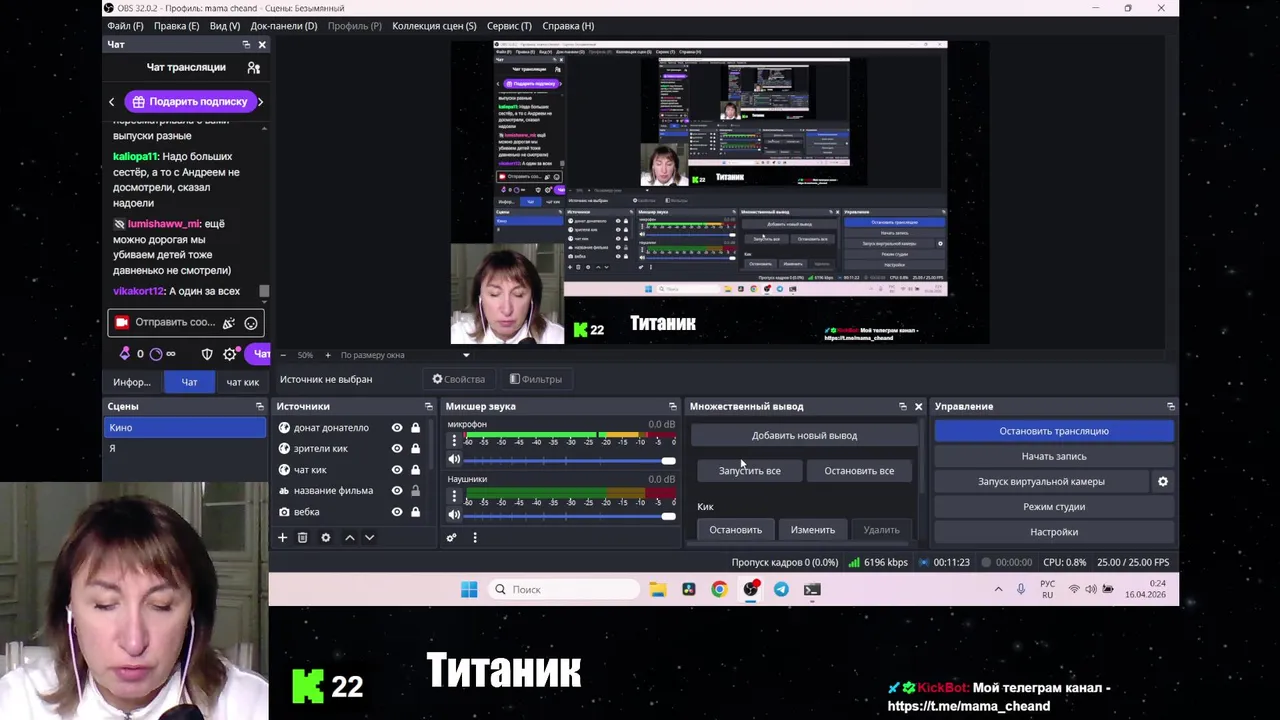The height and width of the screenshot is (720, 1280).
Task: Toggle lock on вебка source
Action: click(415, 512)
